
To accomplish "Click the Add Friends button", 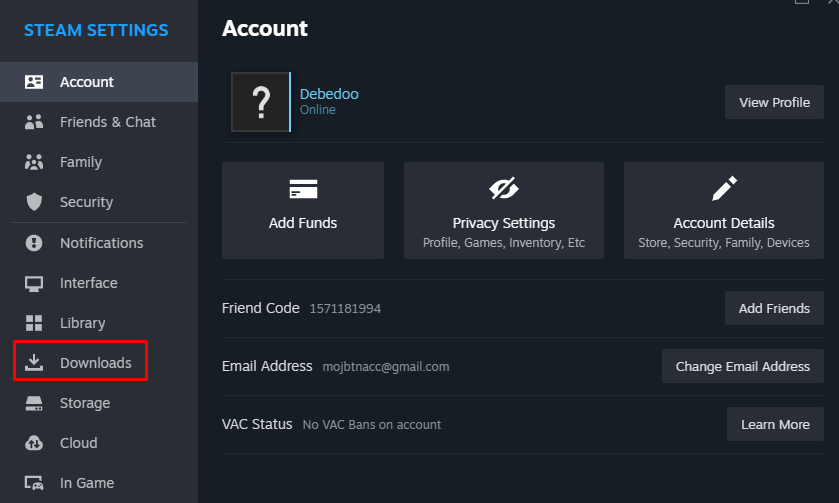I will 774,308.
